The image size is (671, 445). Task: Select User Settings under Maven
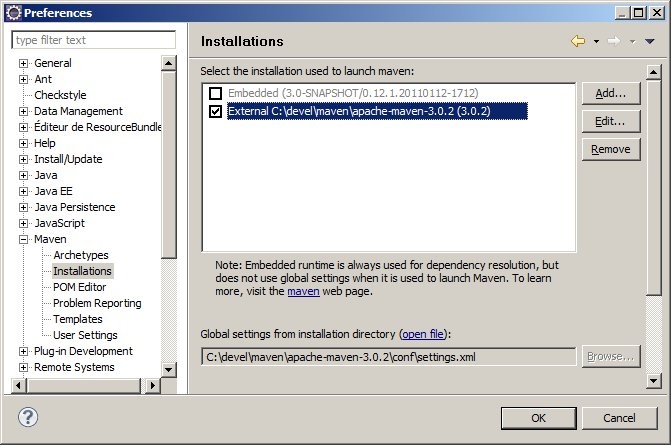point(85,335)
